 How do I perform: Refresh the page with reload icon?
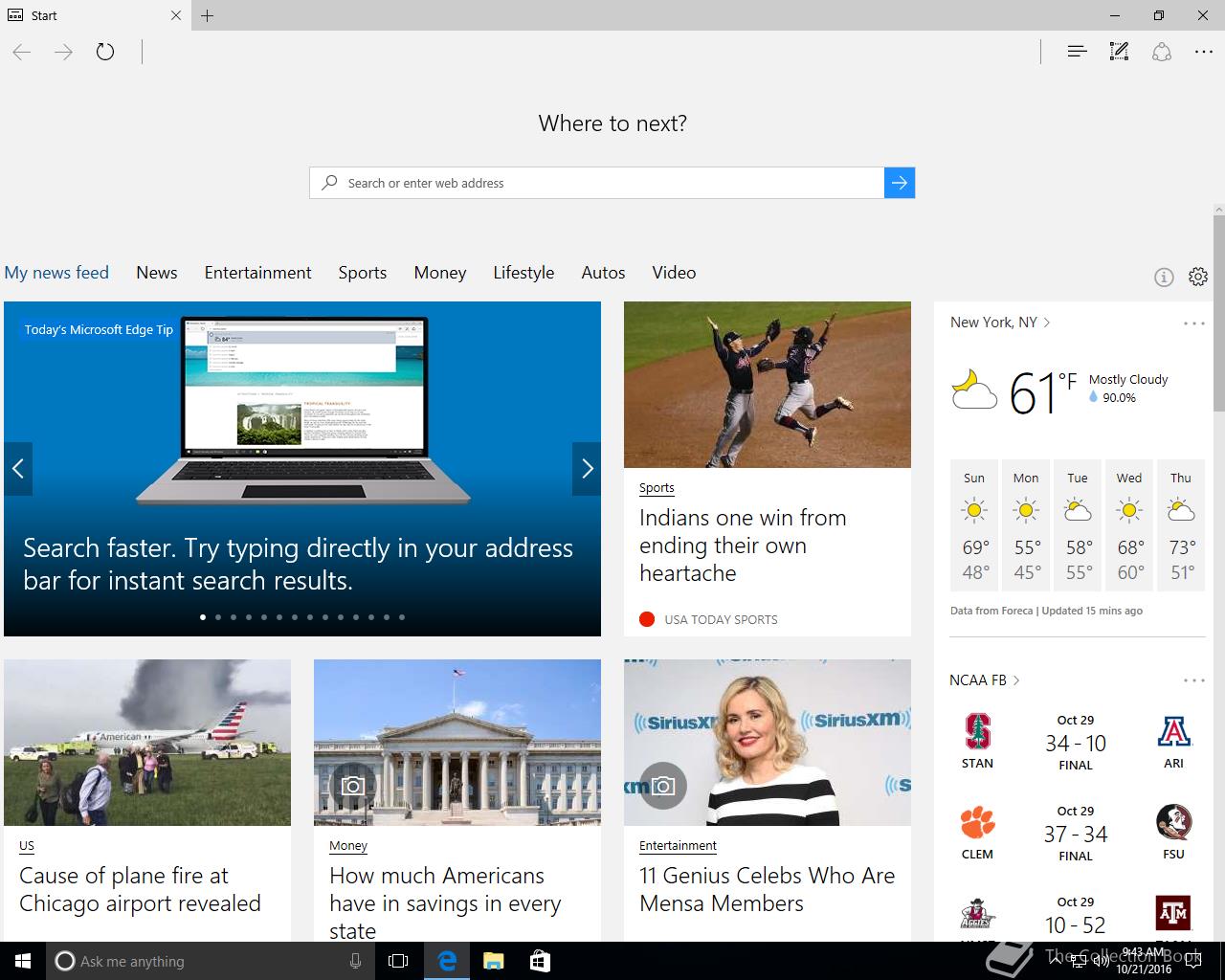coord(105,52)
